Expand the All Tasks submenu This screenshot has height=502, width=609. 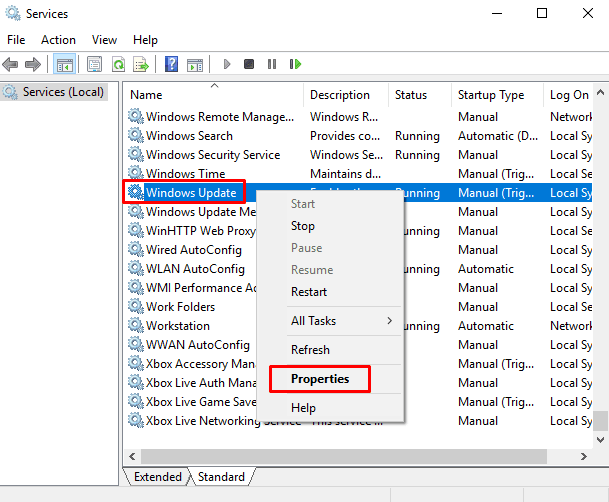point(330,321)
